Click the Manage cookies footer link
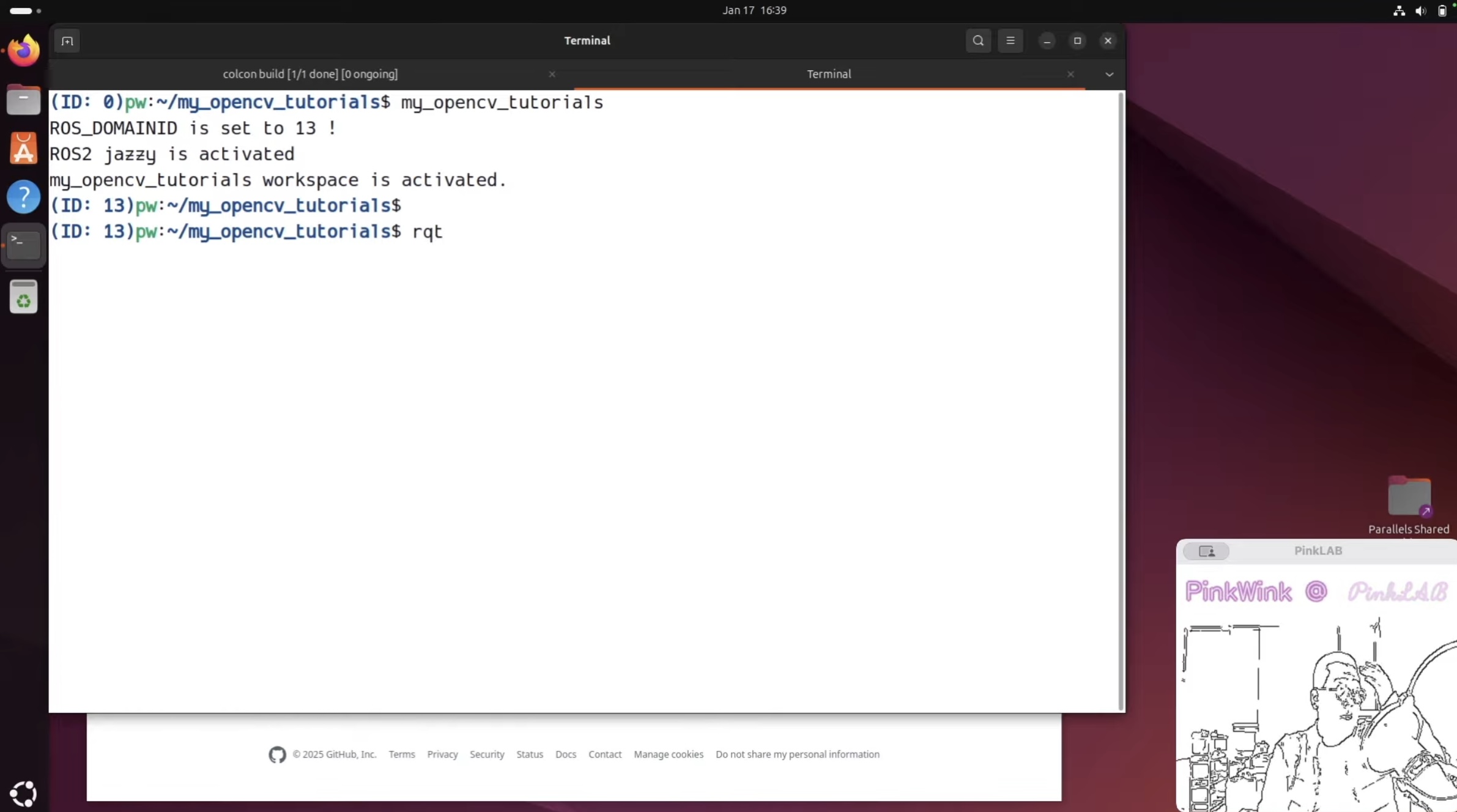 click(668, 754)
